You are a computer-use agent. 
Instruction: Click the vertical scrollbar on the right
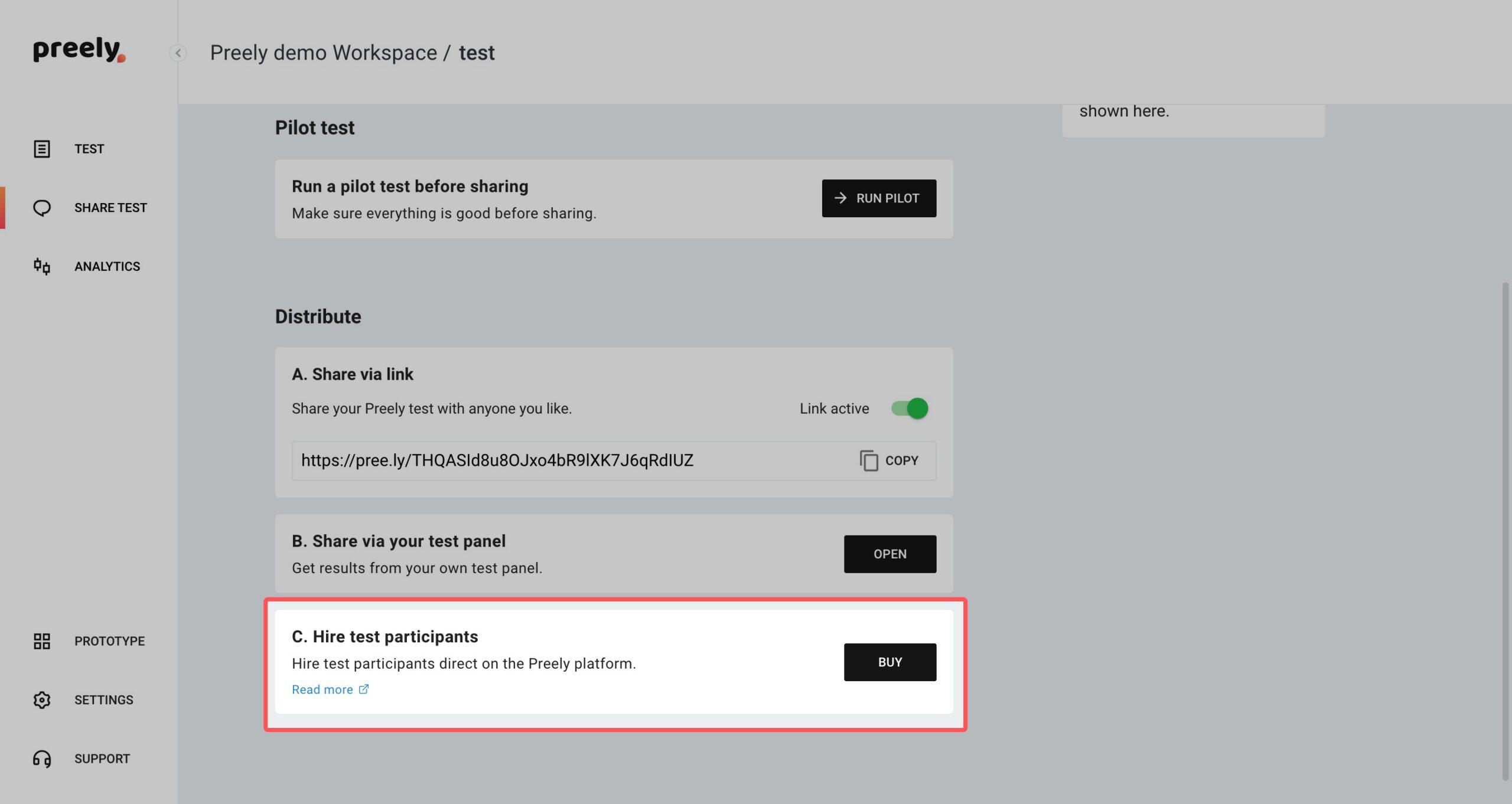[x=1506, y=531]
